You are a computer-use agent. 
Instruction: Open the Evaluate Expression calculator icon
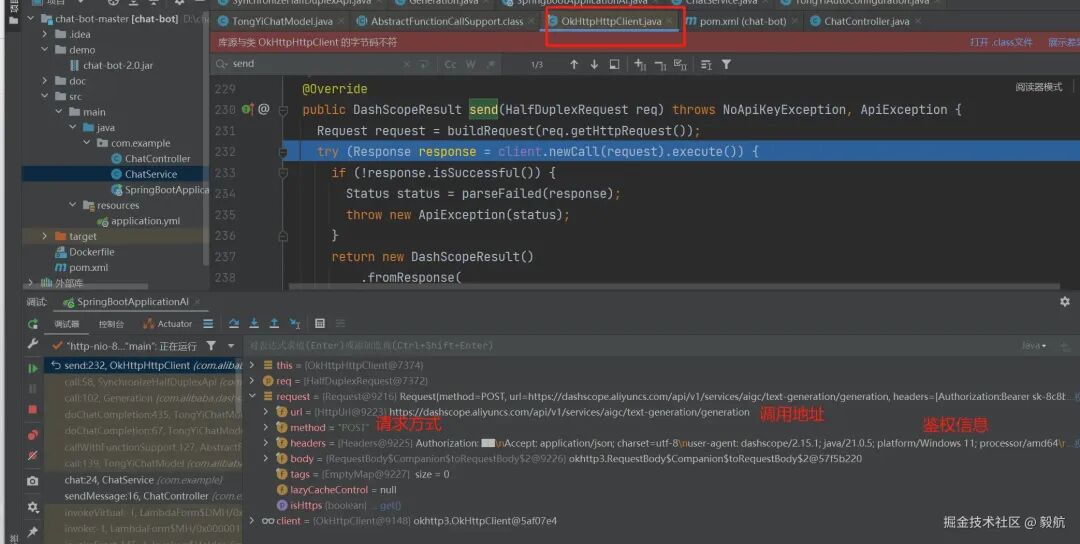320,324
